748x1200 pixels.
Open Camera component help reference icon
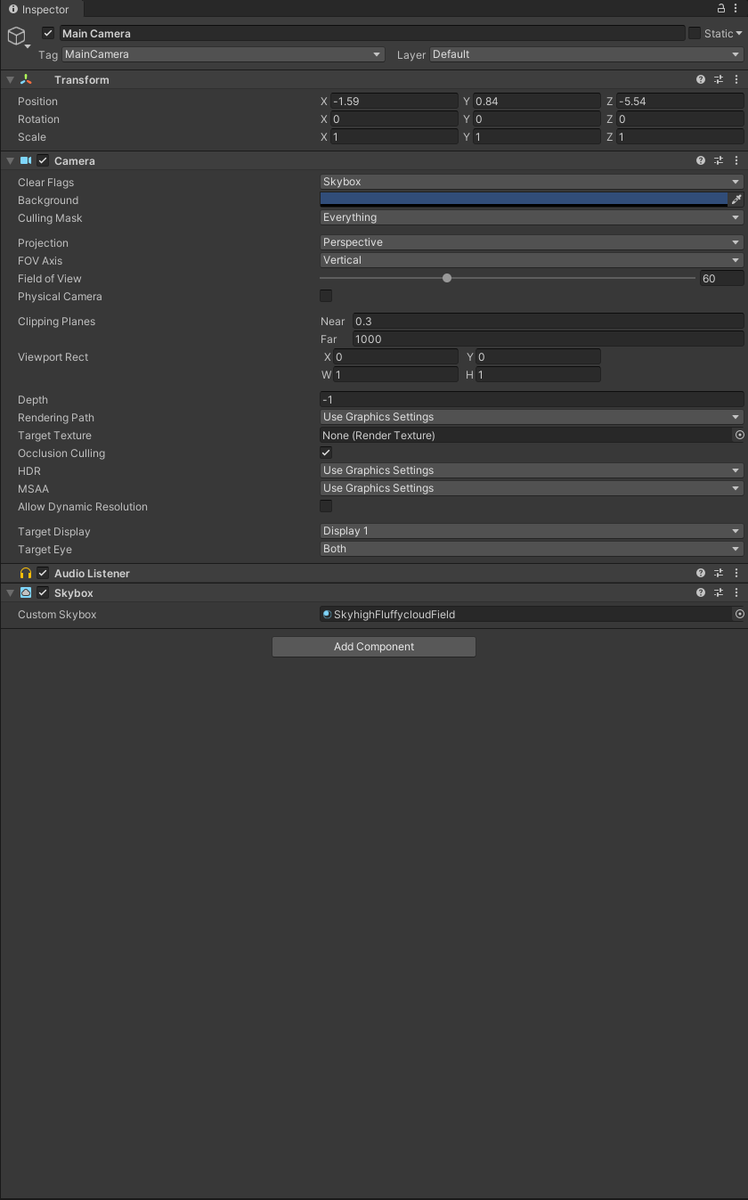[x=701, y=161]
